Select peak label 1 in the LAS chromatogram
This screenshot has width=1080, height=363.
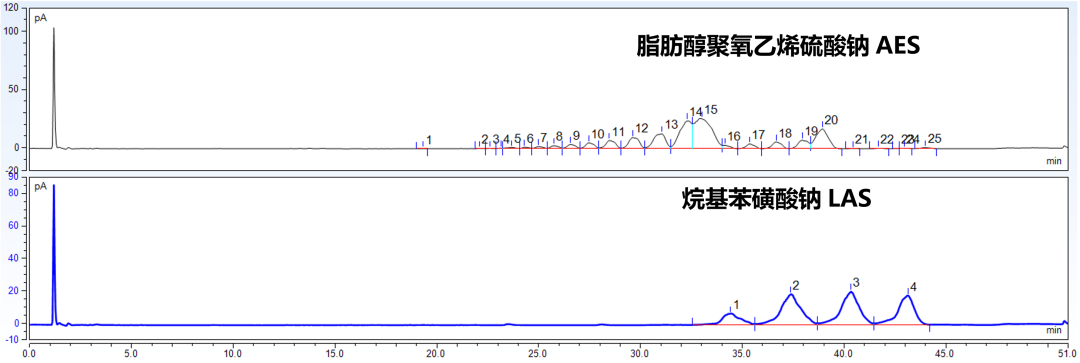(x=736, y=304)
